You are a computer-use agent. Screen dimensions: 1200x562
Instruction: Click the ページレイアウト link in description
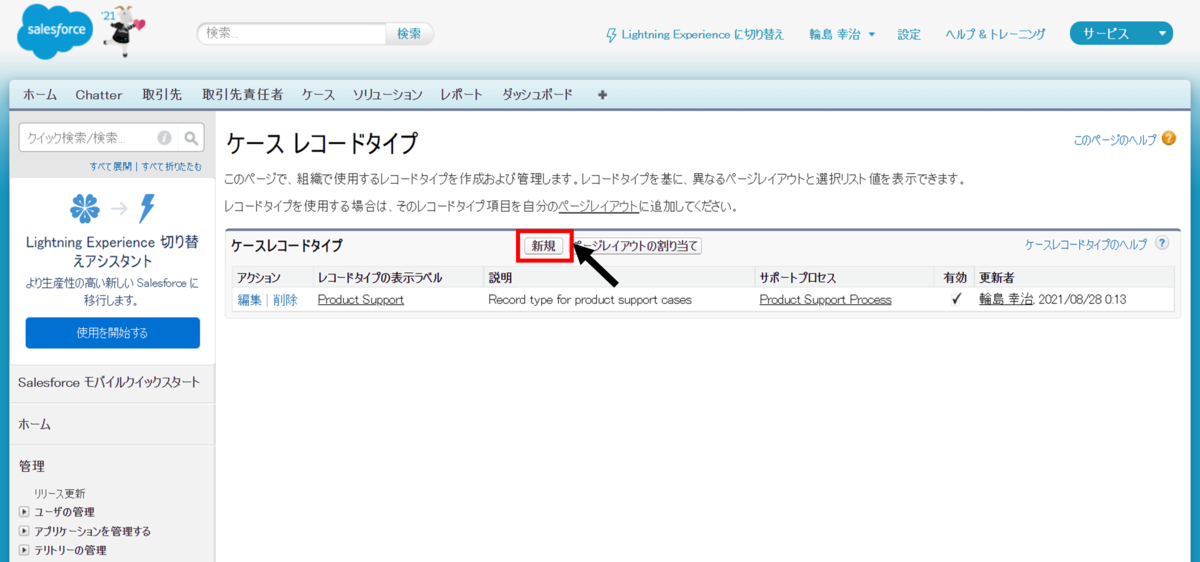coord(598,207)
